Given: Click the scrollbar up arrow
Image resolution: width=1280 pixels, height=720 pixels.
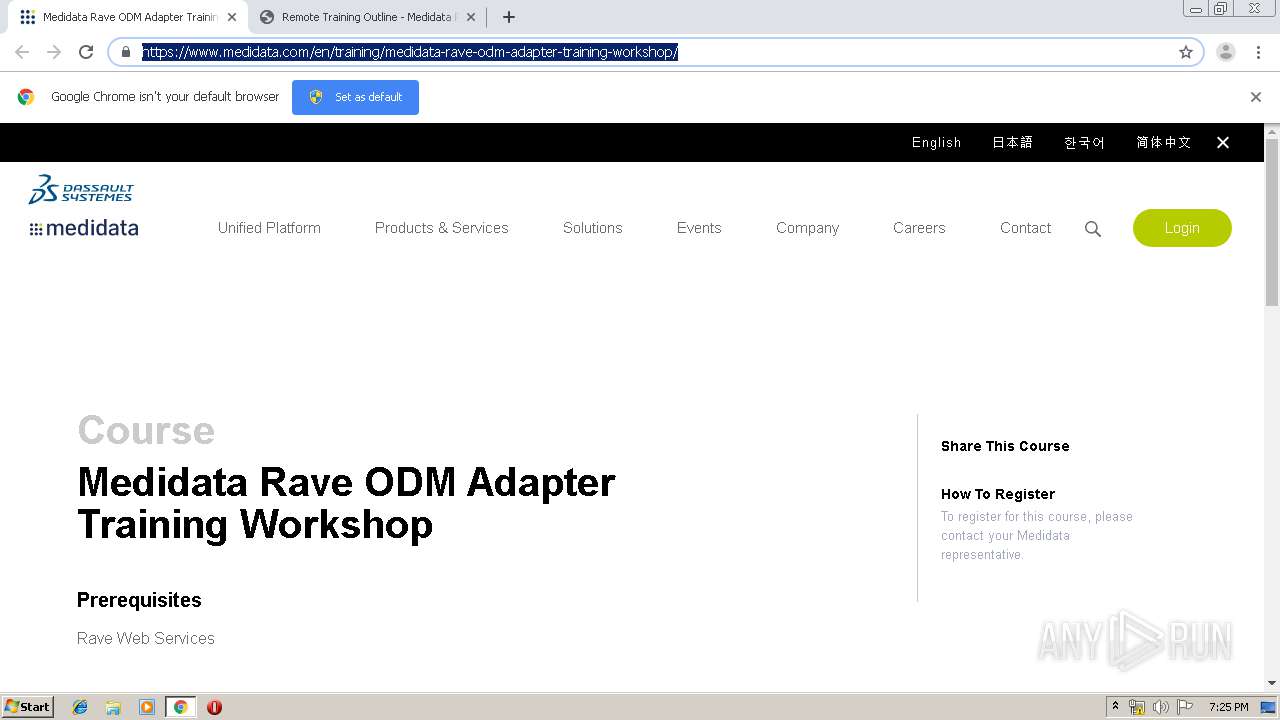Looking at the screenshot, I should [x=1272, y=131].
